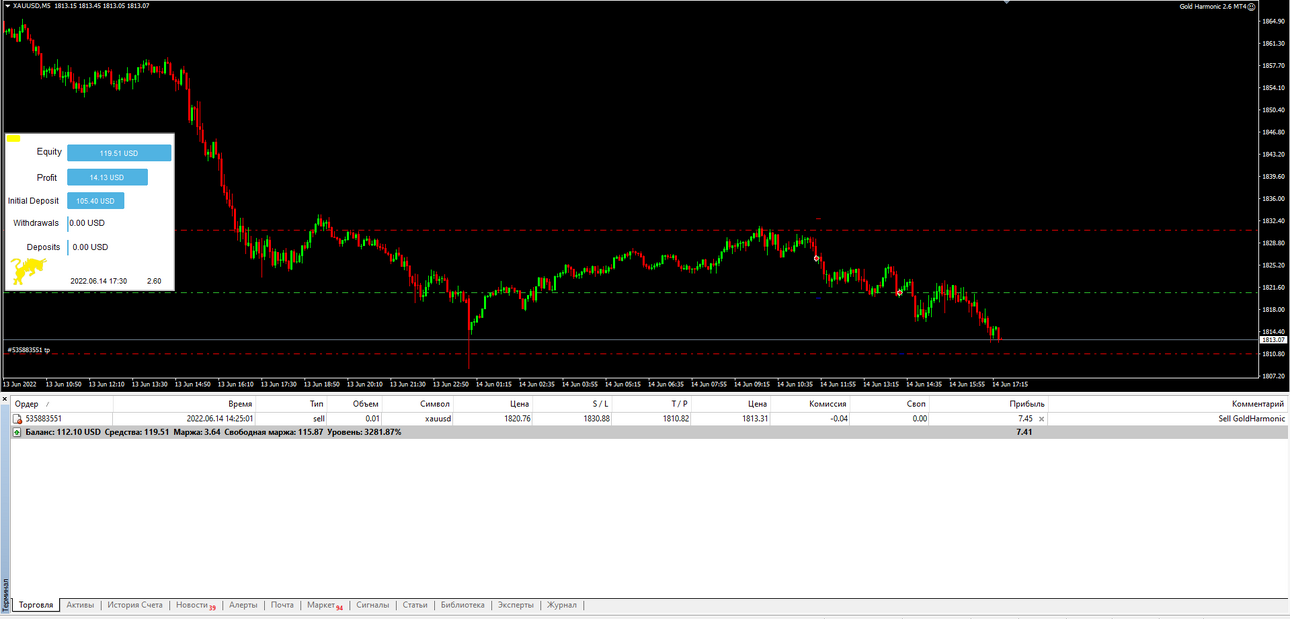Click the commission value -0.04
Screen dimensions: 1290x619
tap(838, 419)
